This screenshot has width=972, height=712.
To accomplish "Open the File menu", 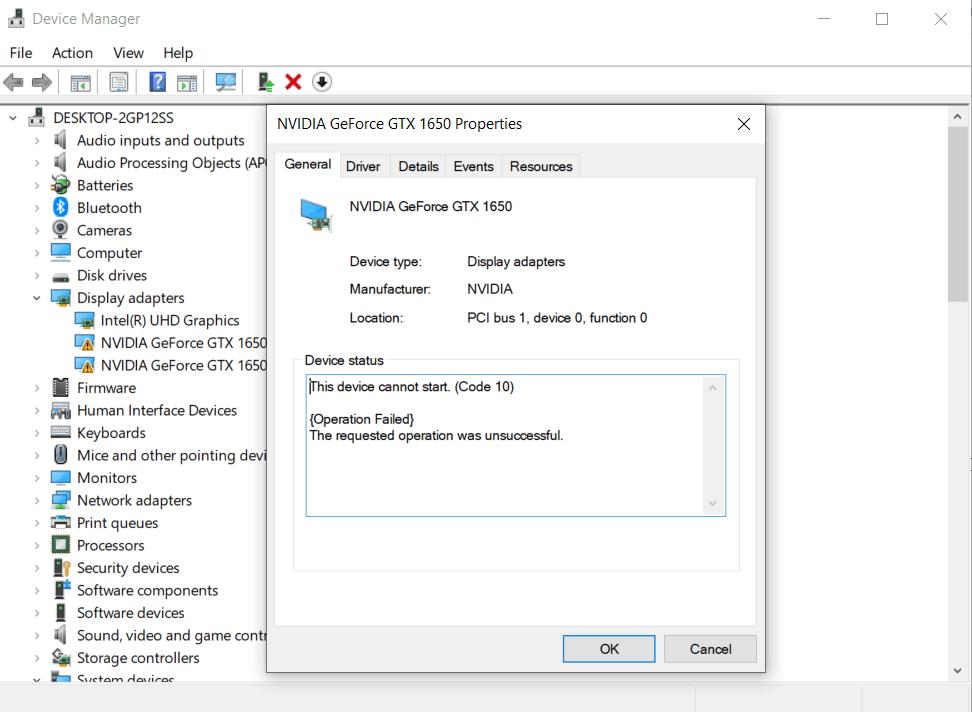I will [21, 53].
